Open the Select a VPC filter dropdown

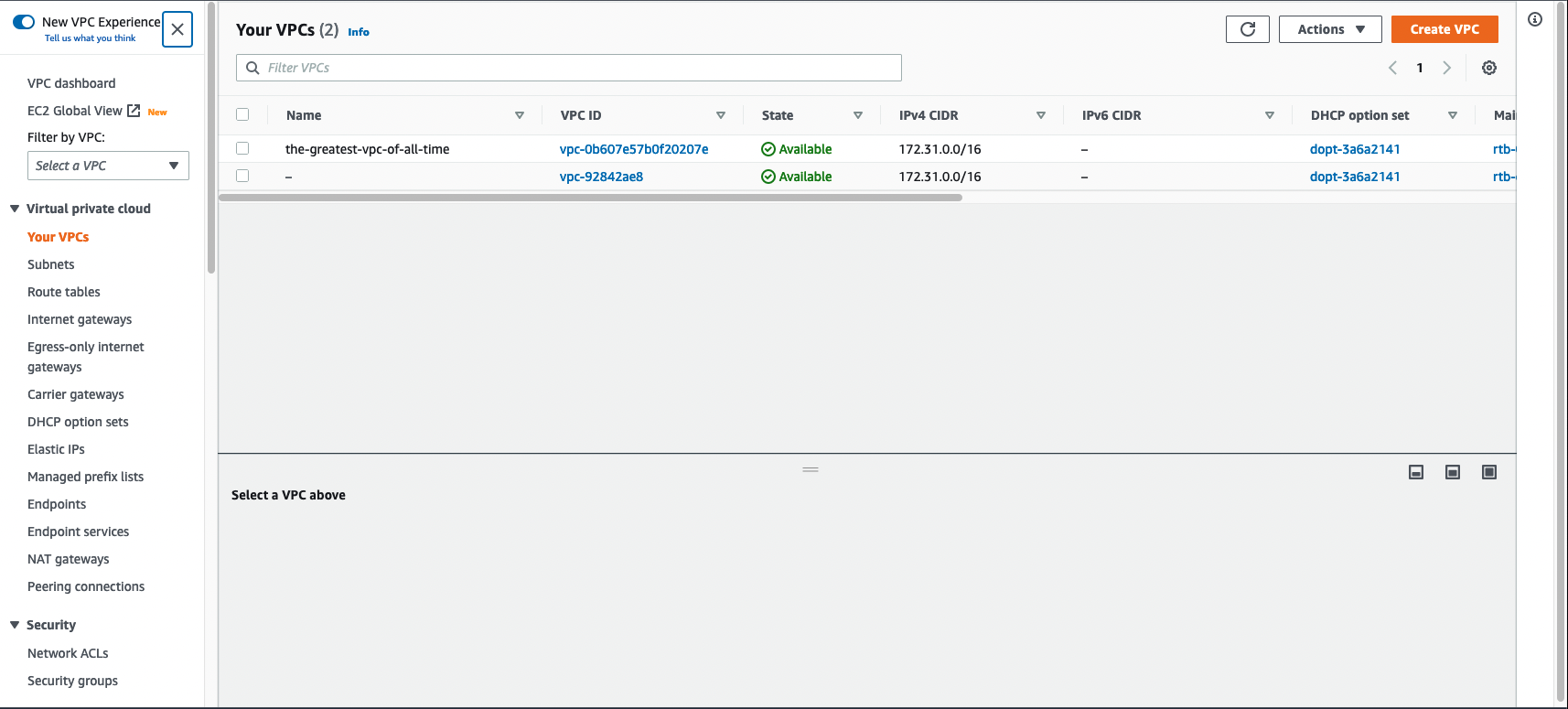click(x=108, y=166)
